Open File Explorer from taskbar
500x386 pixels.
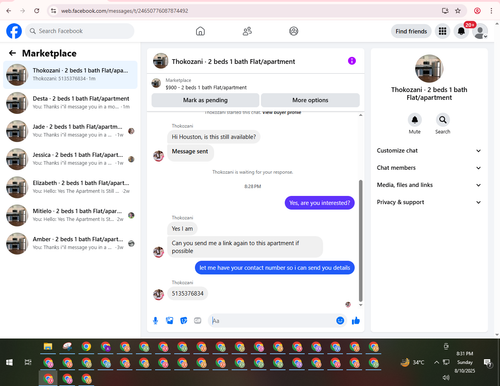click(48, 347)
